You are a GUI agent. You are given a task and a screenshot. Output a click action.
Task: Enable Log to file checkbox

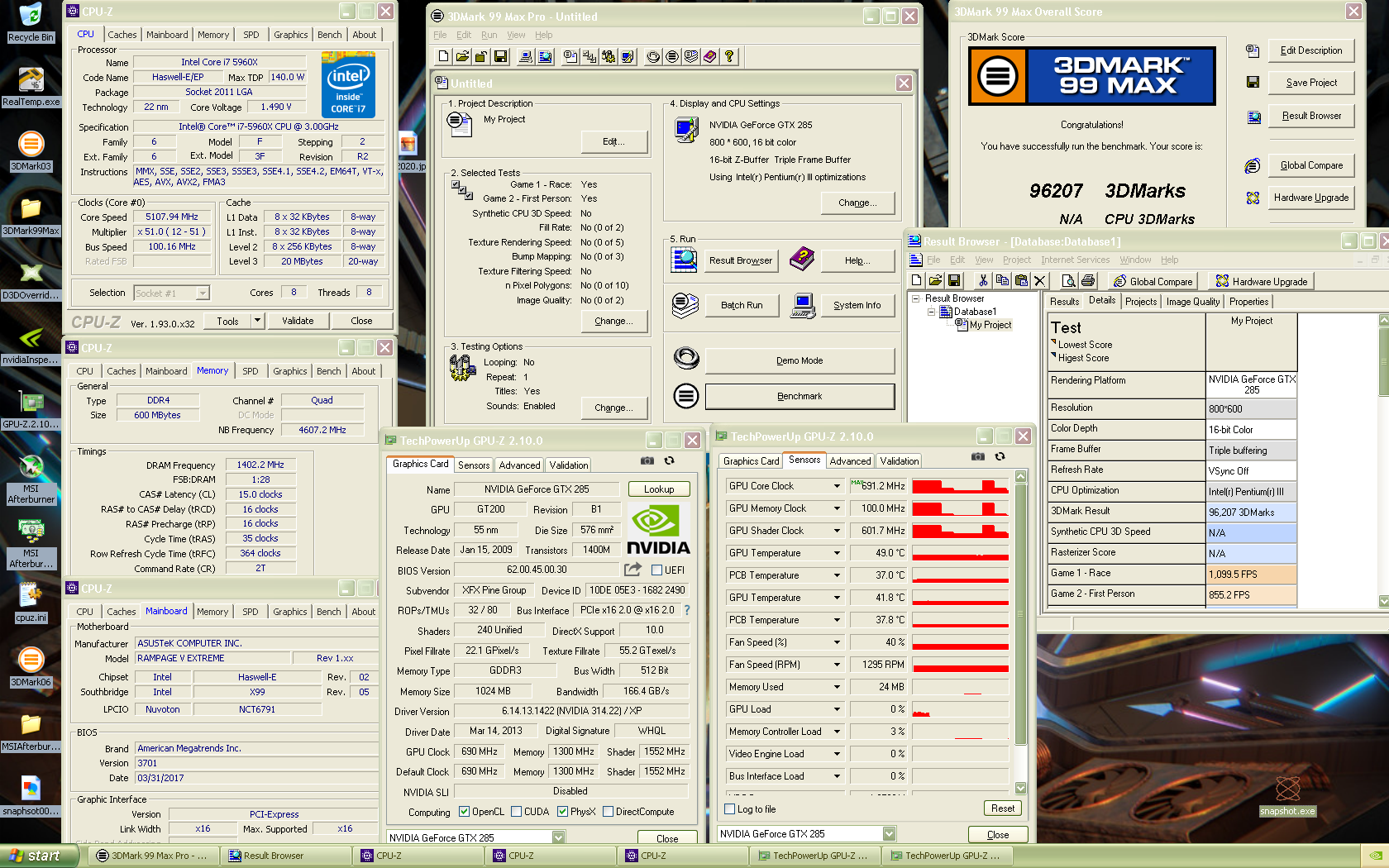coord(729,809)
